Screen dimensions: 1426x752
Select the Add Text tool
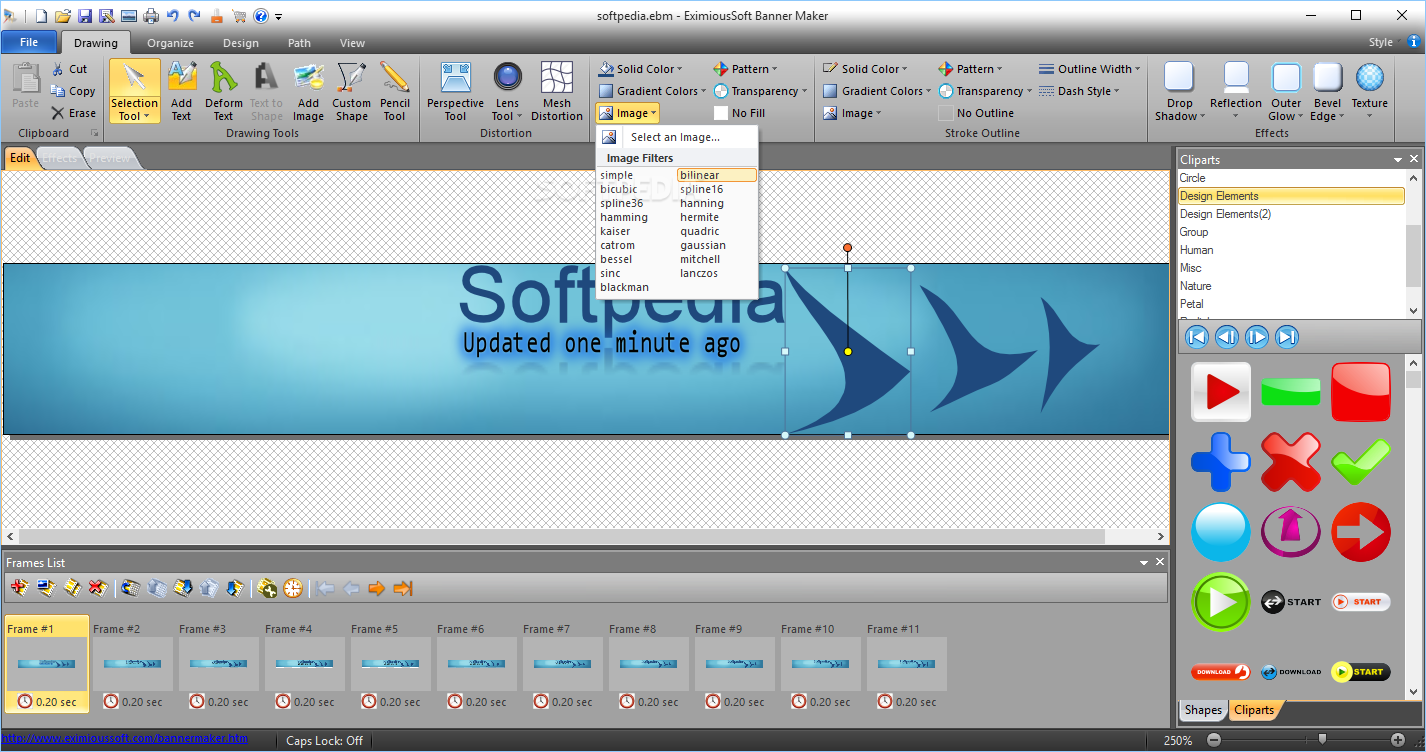[181, 91]
